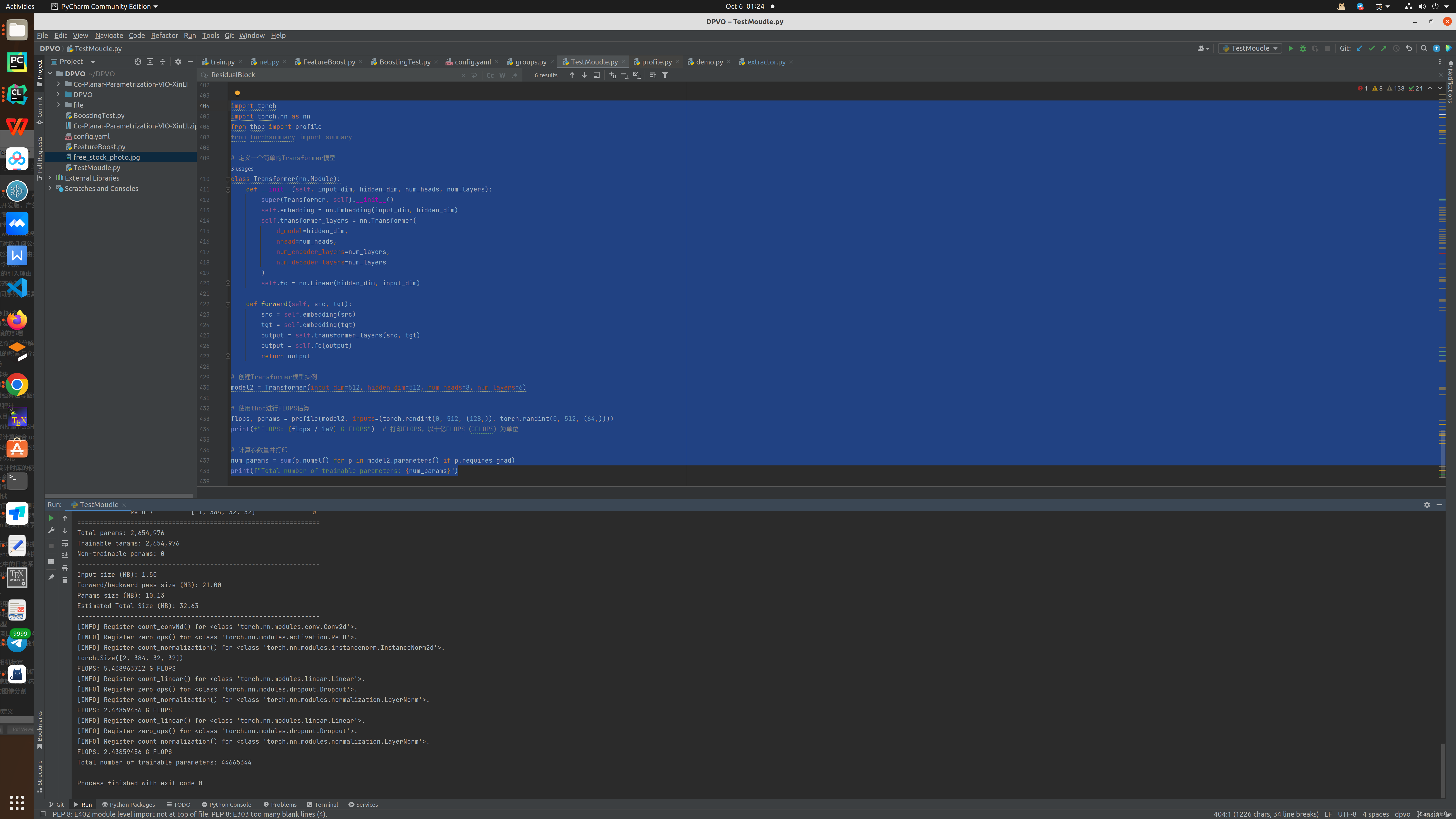Open the Refactor menu
The image size is (1456, 819).
click(164, 35)
